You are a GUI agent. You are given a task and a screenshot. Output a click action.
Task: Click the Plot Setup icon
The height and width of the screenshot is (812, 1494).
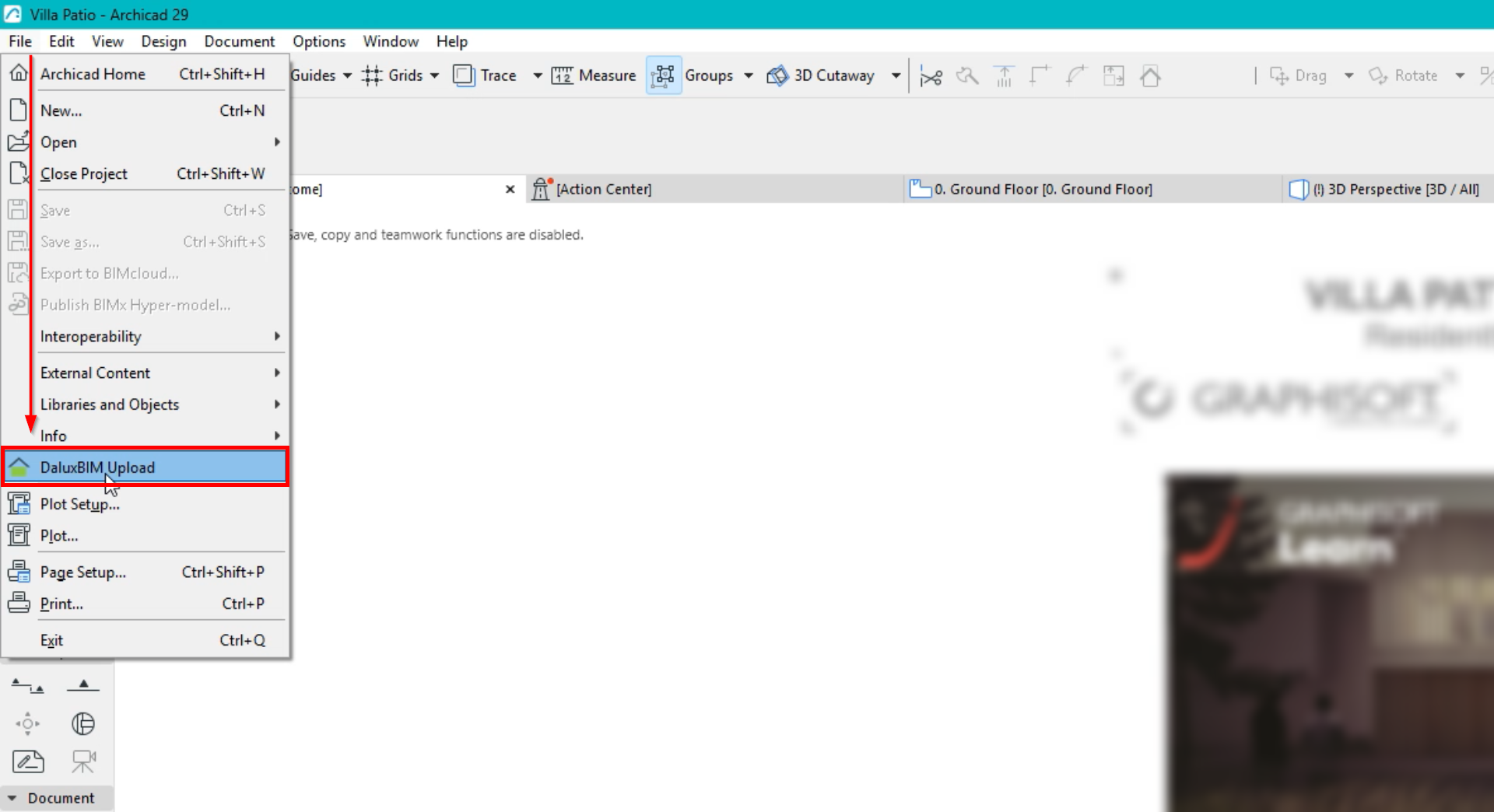[x=19, y=503]
